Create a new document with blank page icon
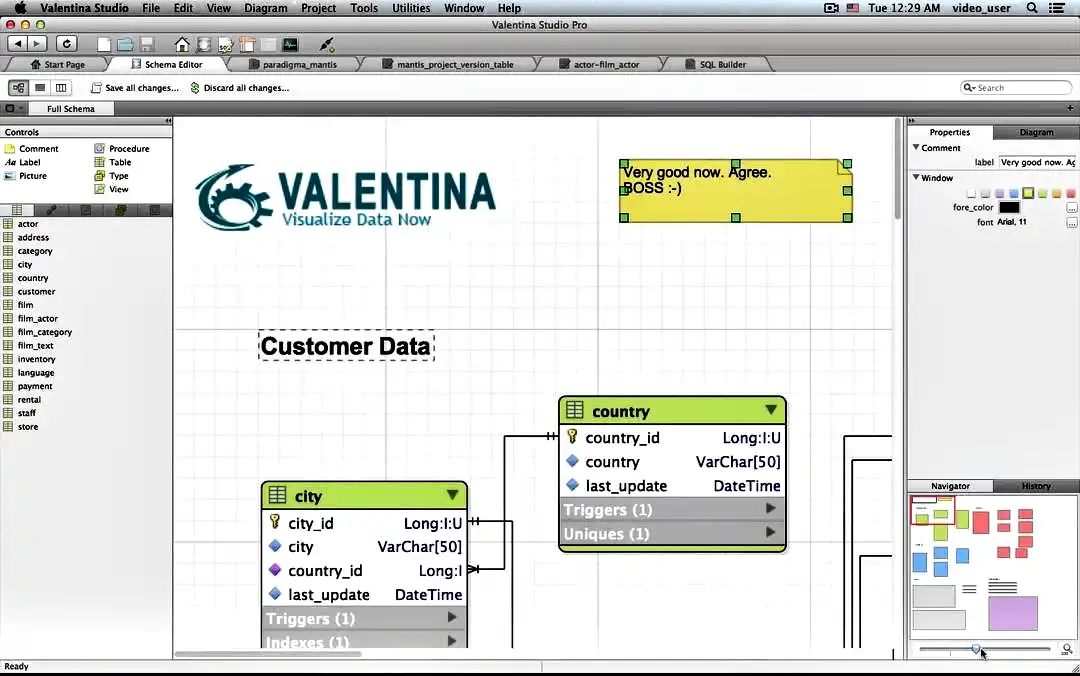This screenshot has height=676, width=1080. click(x=104, y=44)
